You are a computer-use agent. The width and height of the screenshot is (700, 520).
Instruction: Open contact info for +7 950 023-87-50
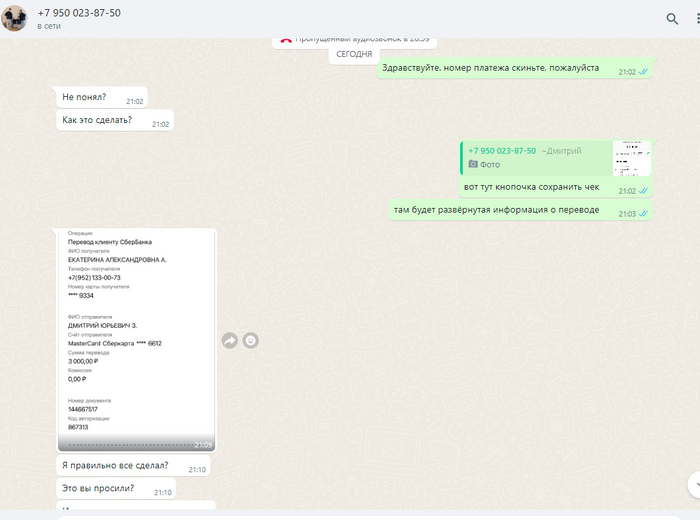click(79, 13)
